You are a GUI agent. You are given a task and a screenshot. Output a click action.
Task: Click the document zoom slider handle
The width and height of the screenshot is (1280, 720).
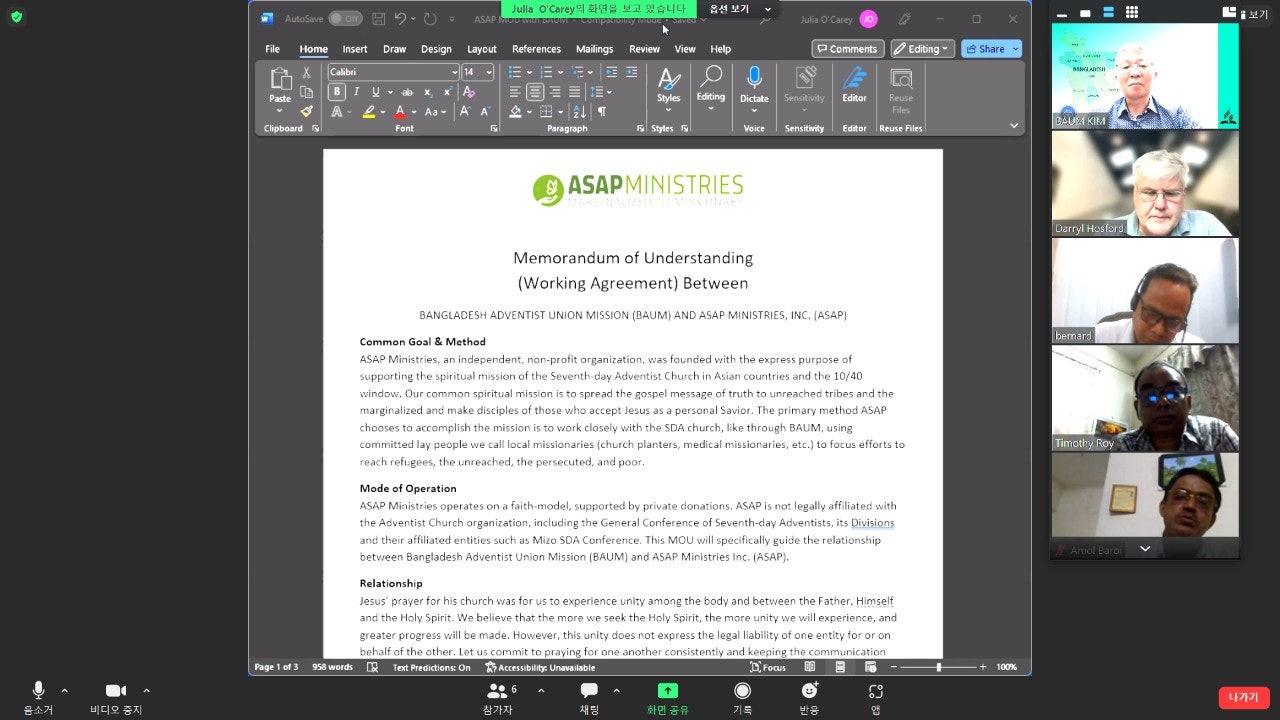point(938,667)
